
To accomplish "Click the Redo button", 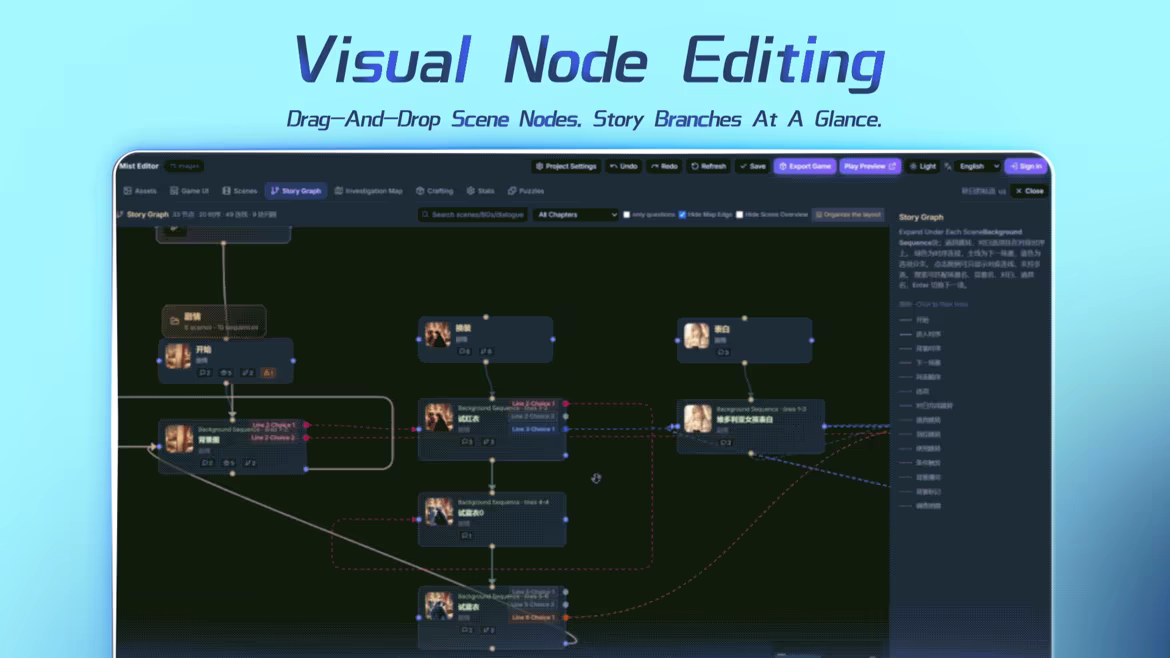I will tap(664, 166).
